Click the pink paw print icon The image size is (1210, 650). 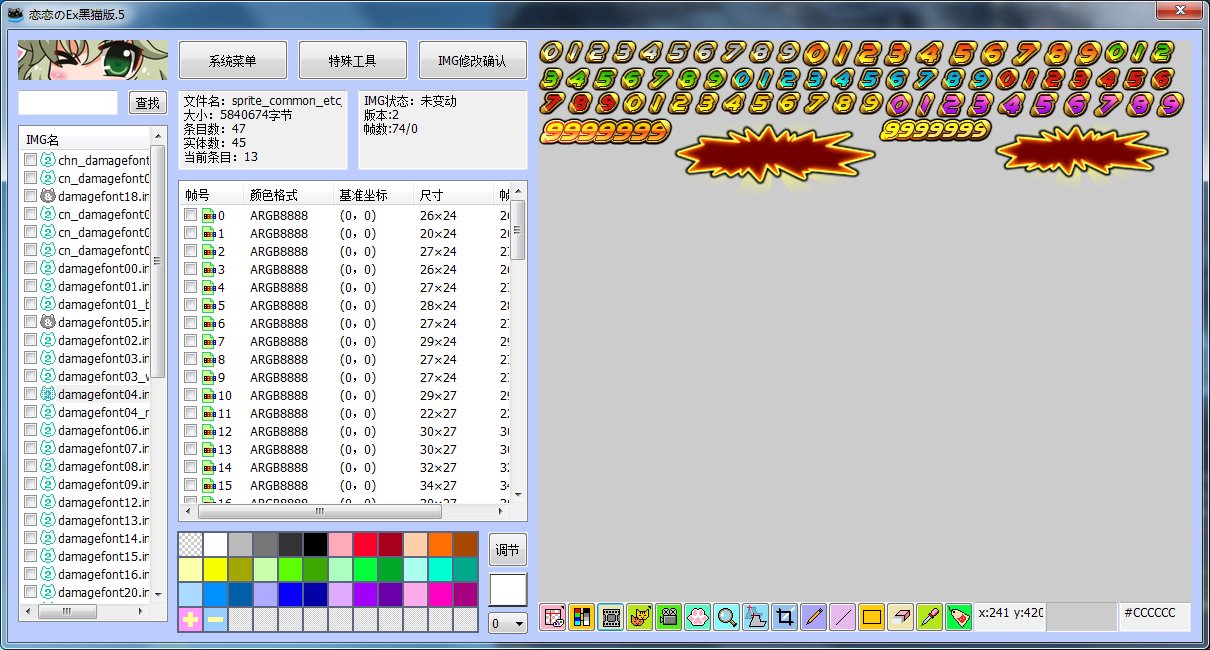click(x=698, y=617)
